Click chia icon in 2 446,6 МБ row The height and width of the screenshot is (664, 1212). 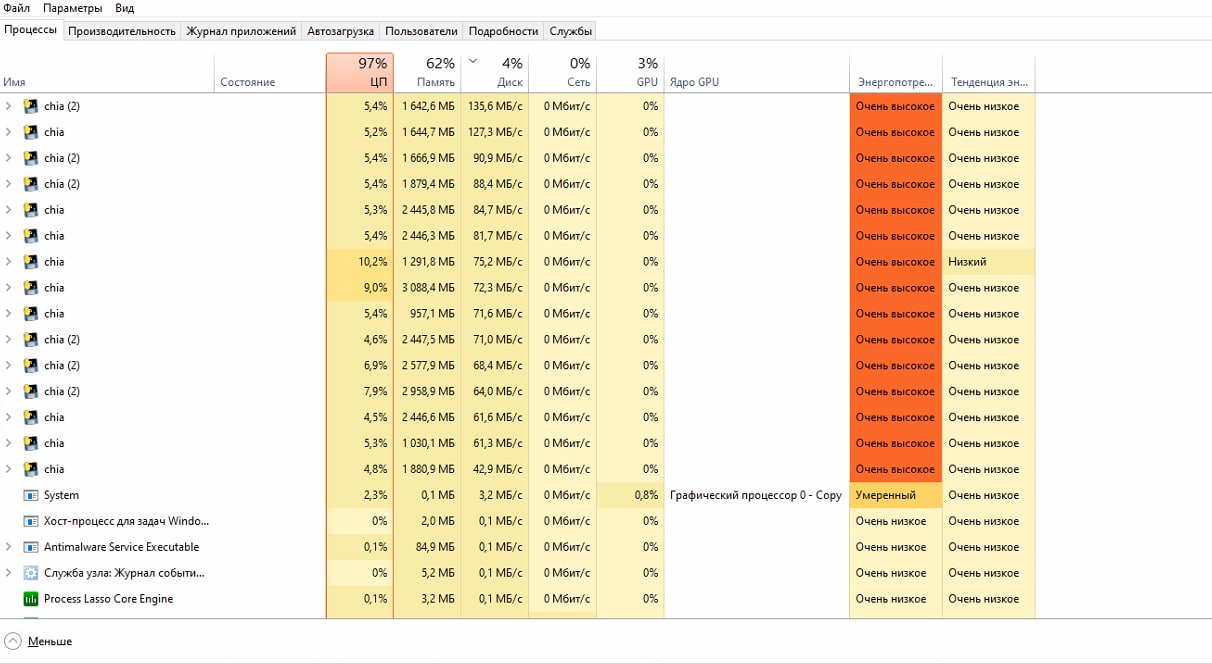30,418
